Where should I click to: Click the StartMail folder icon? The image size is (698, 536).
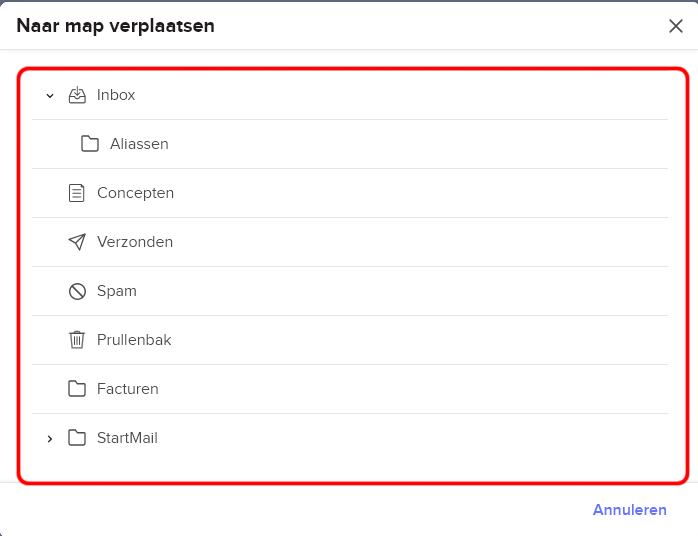tap(77, 438)
